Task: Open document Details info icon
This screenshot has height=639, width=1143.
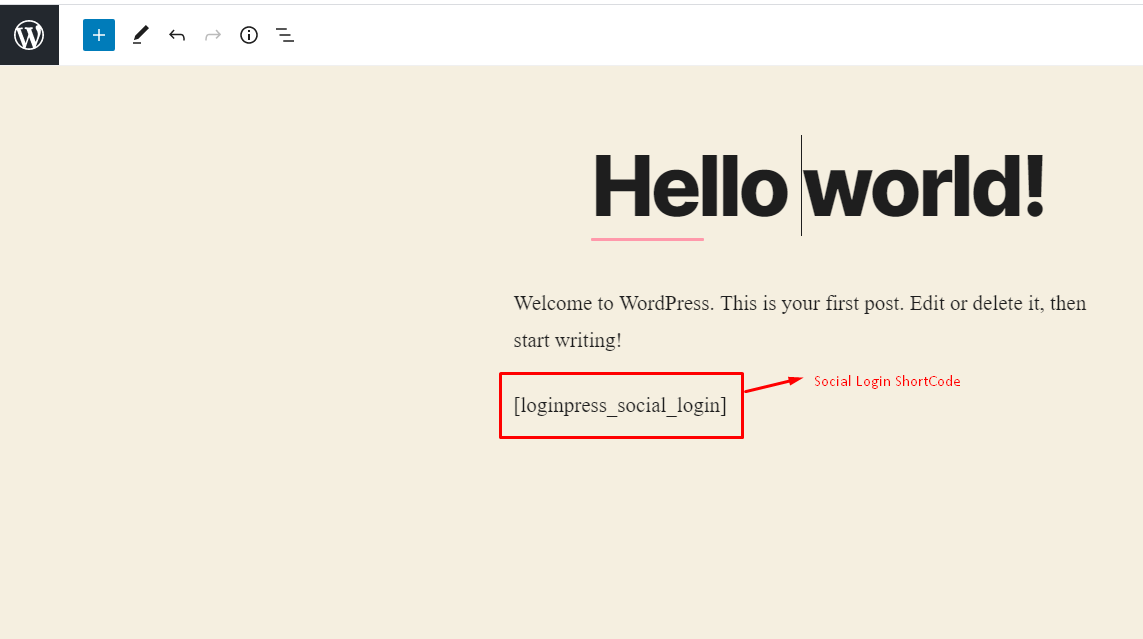Action: 249,35
